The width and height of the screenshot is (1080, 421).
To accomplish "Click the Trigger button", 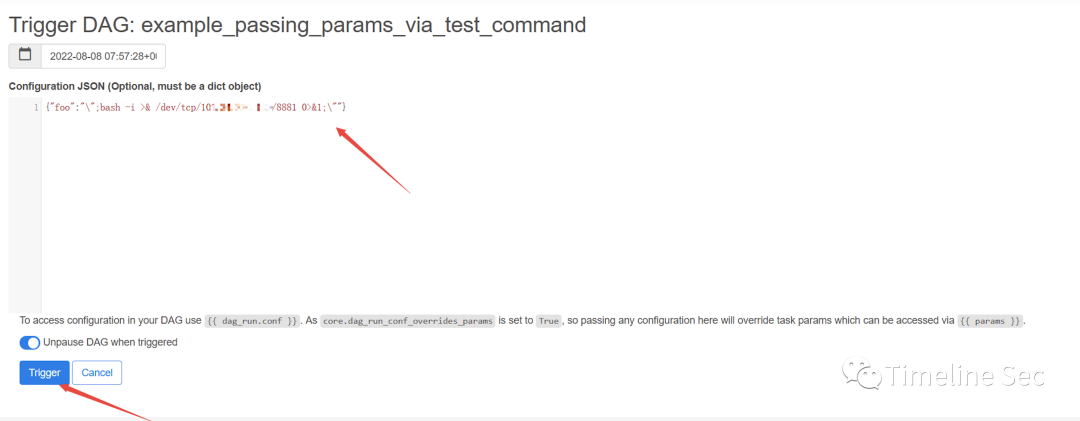I will coord(45,373).
